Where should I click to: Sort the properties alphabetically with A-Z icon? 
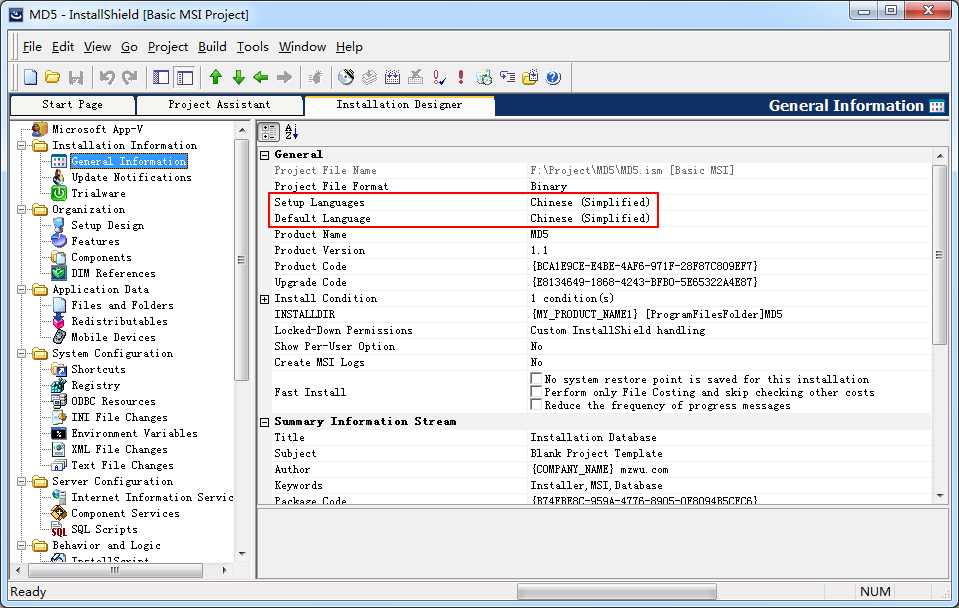292,132
